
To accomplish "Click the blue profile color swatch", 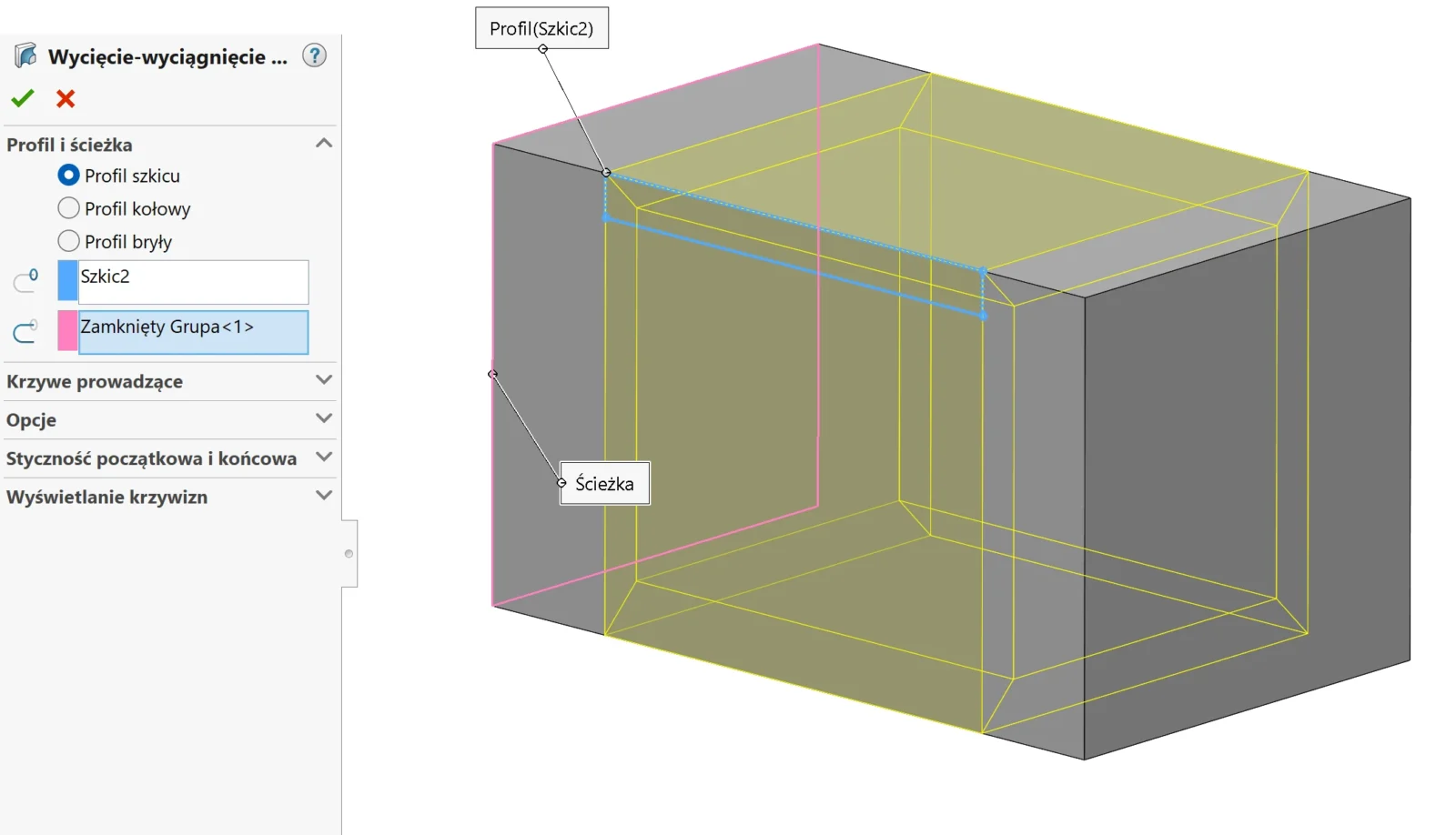I will click(x=67, y=281).
